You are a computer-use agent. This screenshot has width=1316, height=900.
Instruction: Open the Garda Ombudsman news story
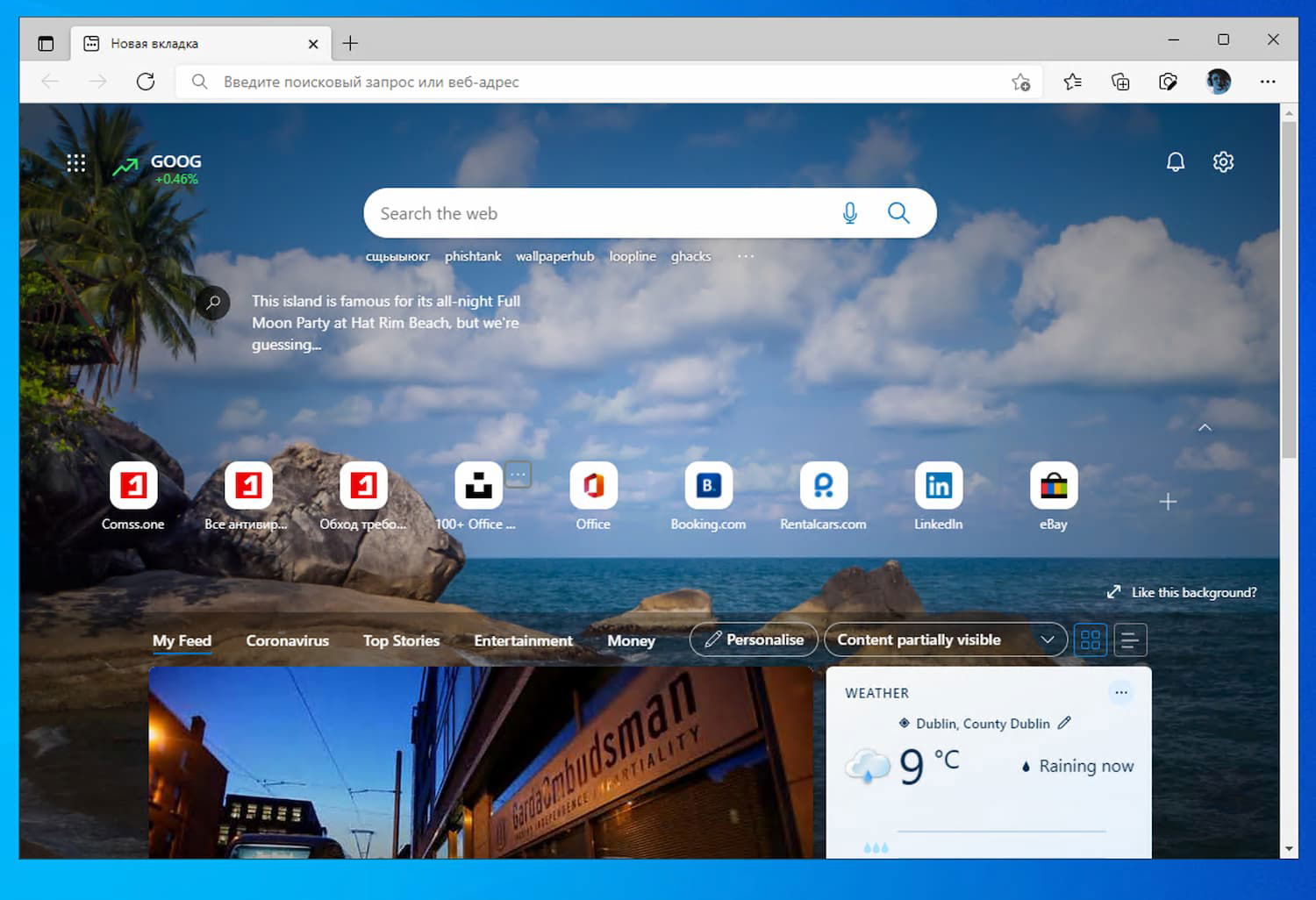[481, 761]
